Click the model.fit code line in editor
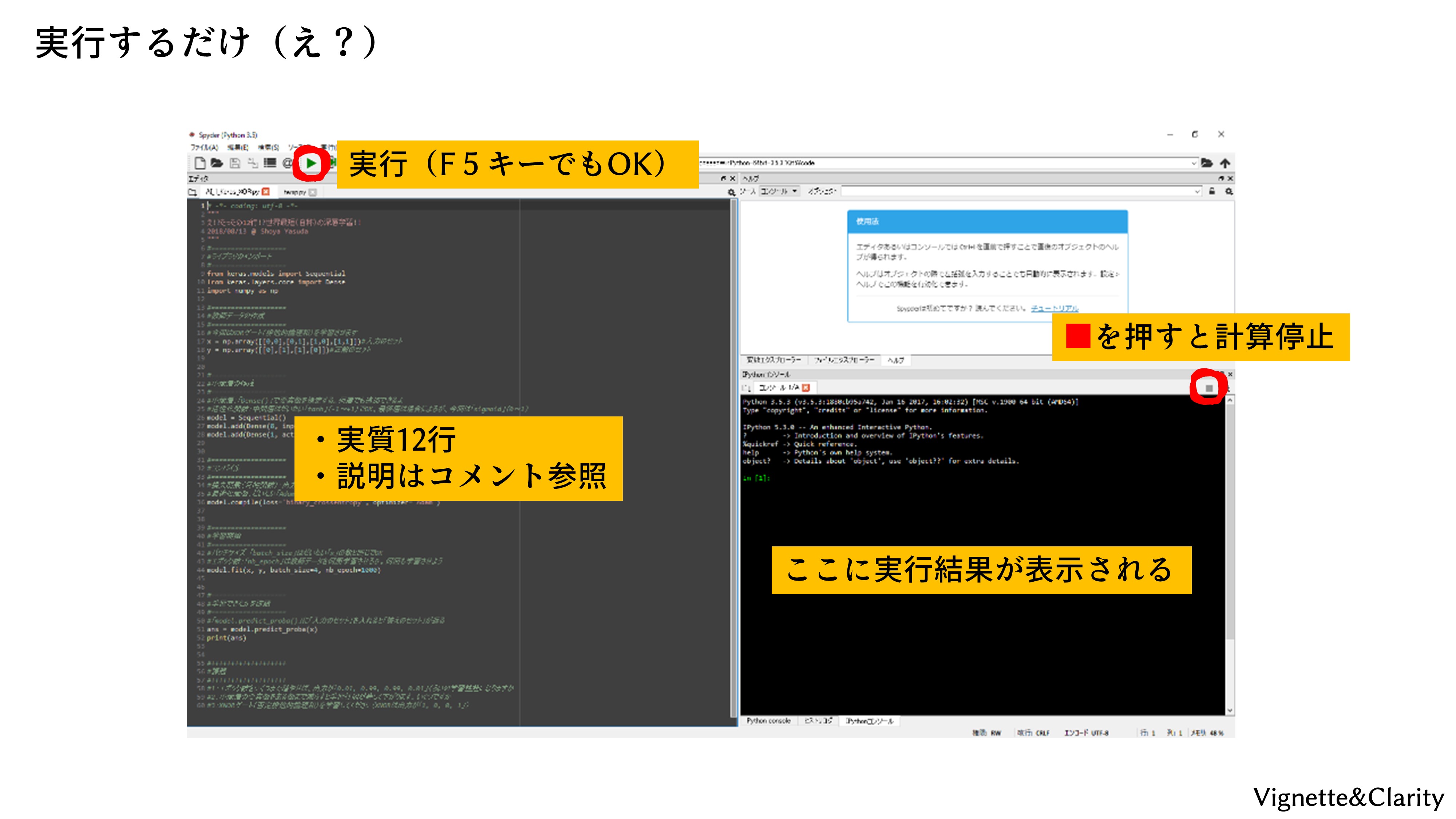 [293, 570]
